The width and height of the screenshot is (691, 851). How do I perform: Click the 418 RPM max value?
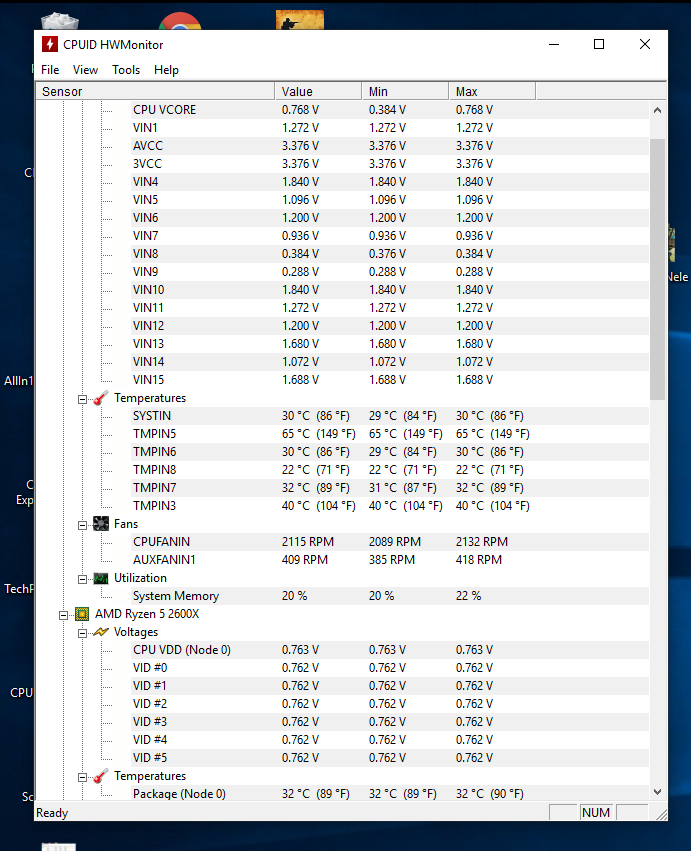pyautogui.click(x=479, y=560)
